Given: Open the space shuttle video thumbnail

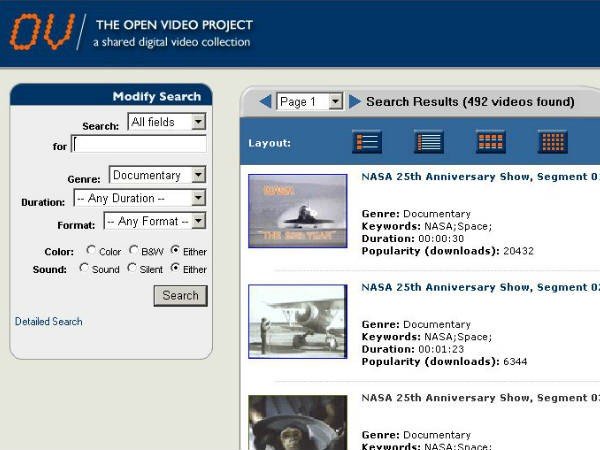Looking at the screenshot, I should [298, 211].
